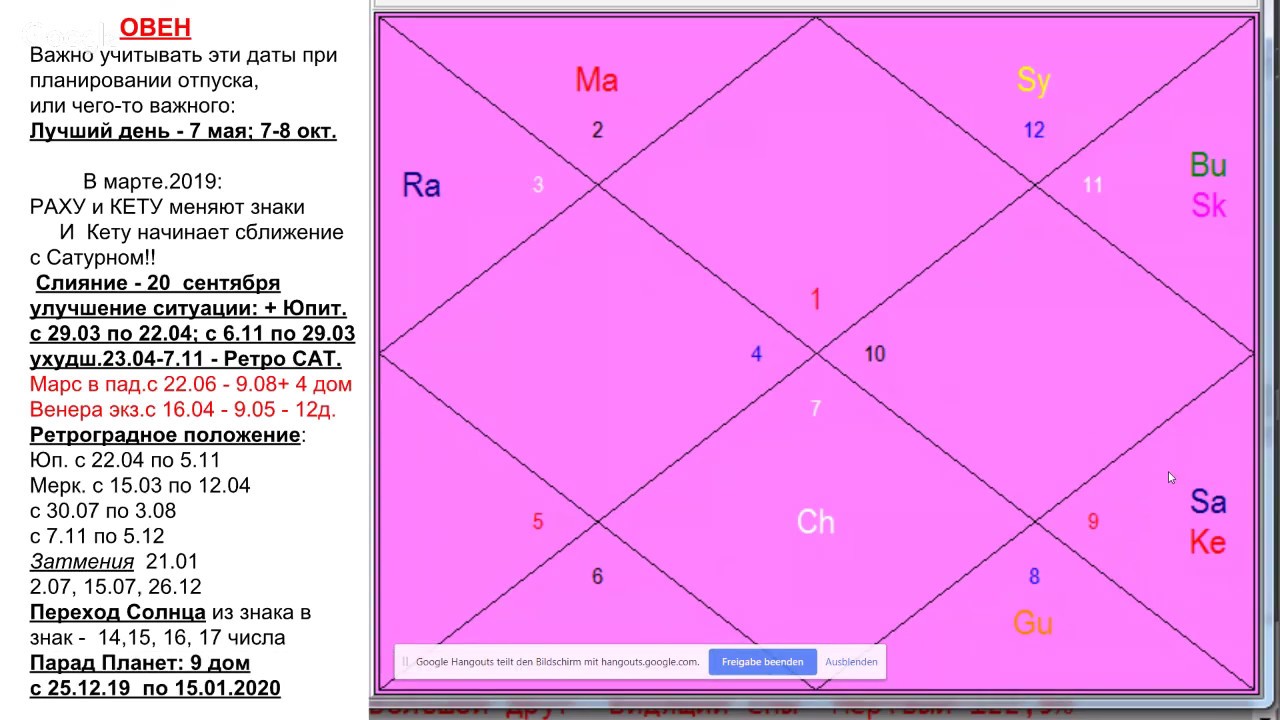Click 'Ретроградное положение' heading
Image resolution: width=1280 pixels, height=720 pixels.
tap(165, 435)
